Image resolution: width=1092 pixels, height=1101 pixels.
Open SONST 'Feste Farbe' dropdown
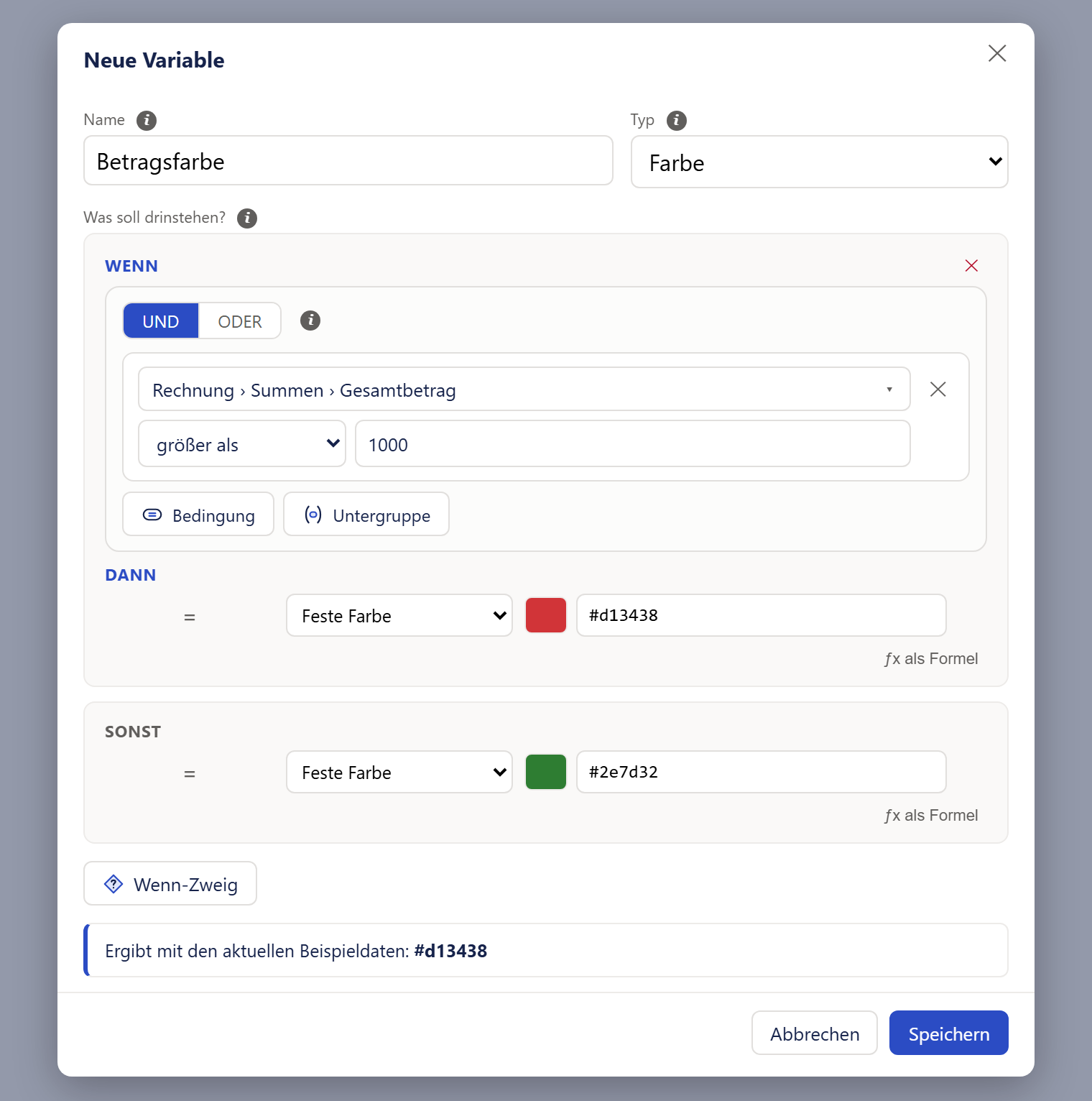point(399,772)
